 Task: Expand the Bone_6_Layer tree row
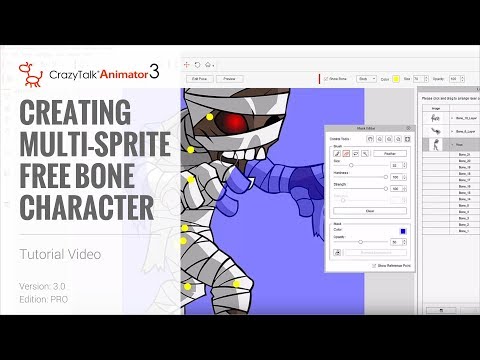452,131
